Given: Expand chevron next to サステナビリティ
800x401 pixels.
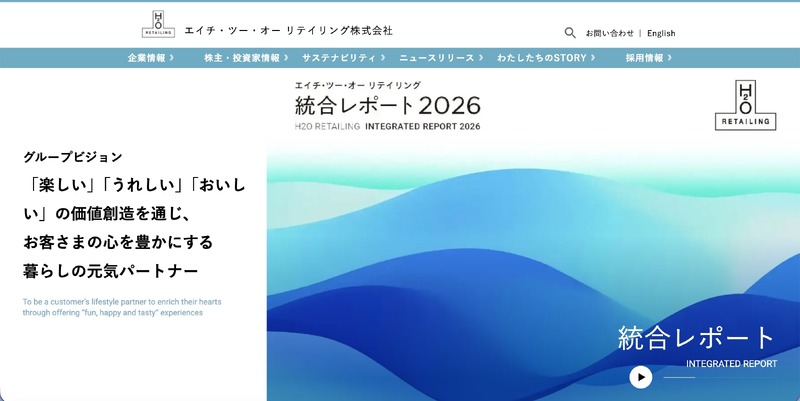Looking at the screenshot, I should pos(383,58).
